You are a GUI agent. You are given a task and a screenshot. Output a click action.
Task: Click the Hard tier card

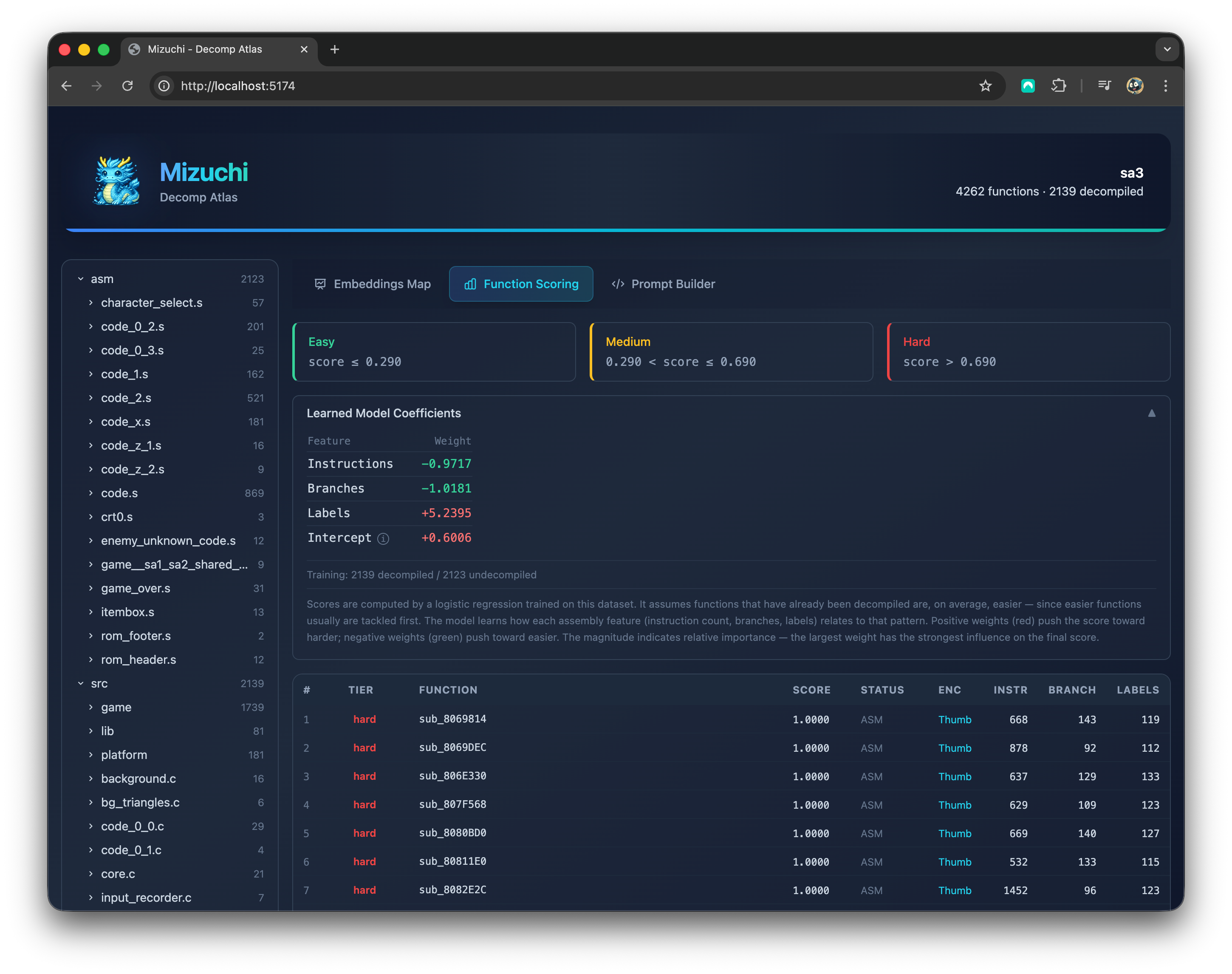click(x=1029, y=352)
